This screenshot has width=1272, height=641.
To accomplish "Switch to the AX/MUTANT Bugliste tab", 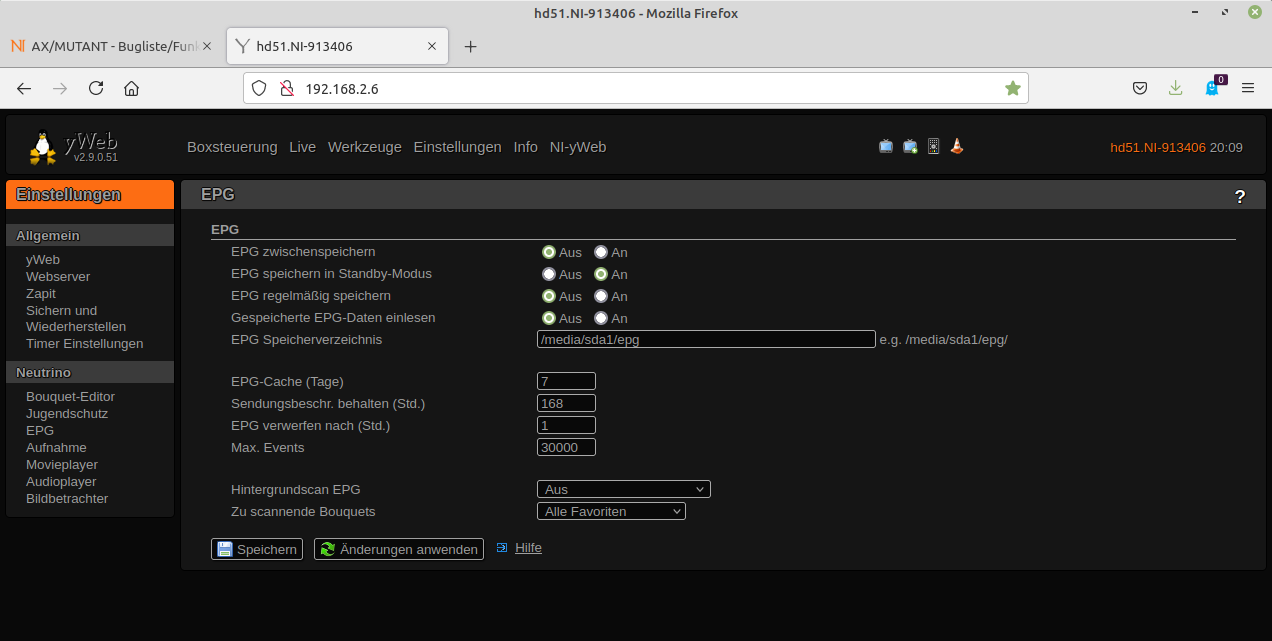I will tap(108, 46).
